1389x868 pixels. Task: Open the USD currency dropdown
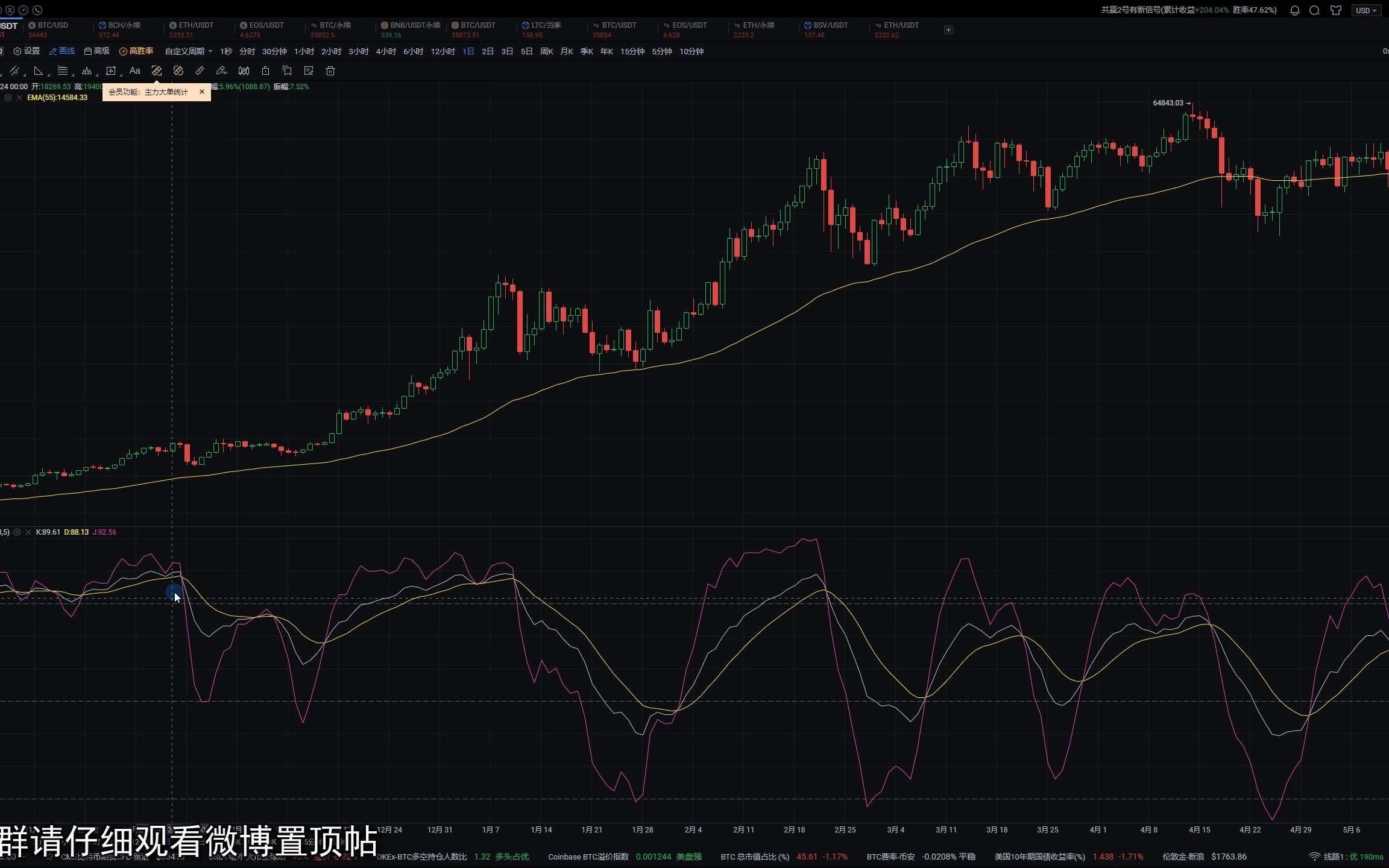point(1366,10)
